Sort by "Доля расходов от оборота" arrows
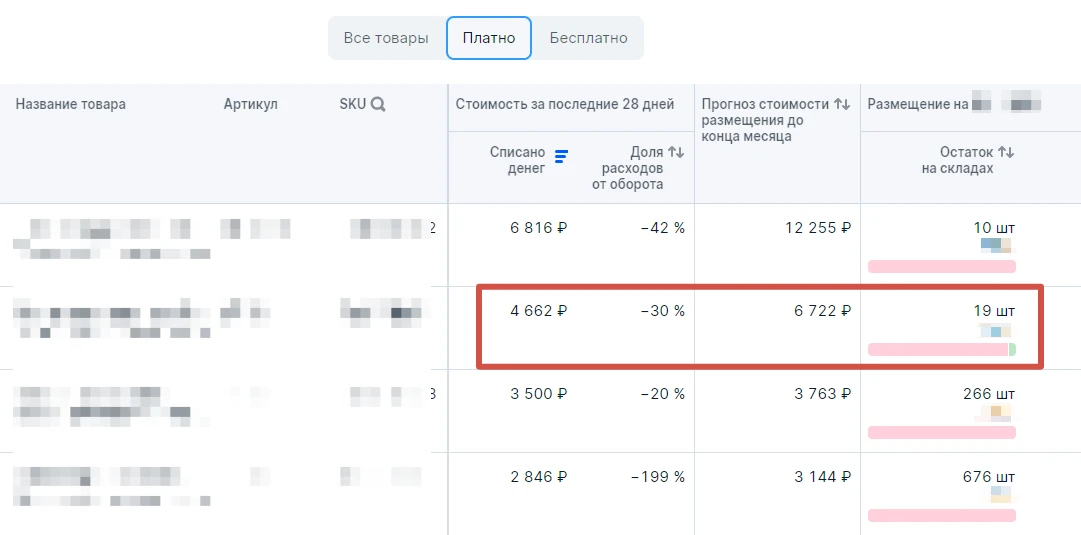The height and width of the screenshot is (535, 1081). click(x=676, y=152)
